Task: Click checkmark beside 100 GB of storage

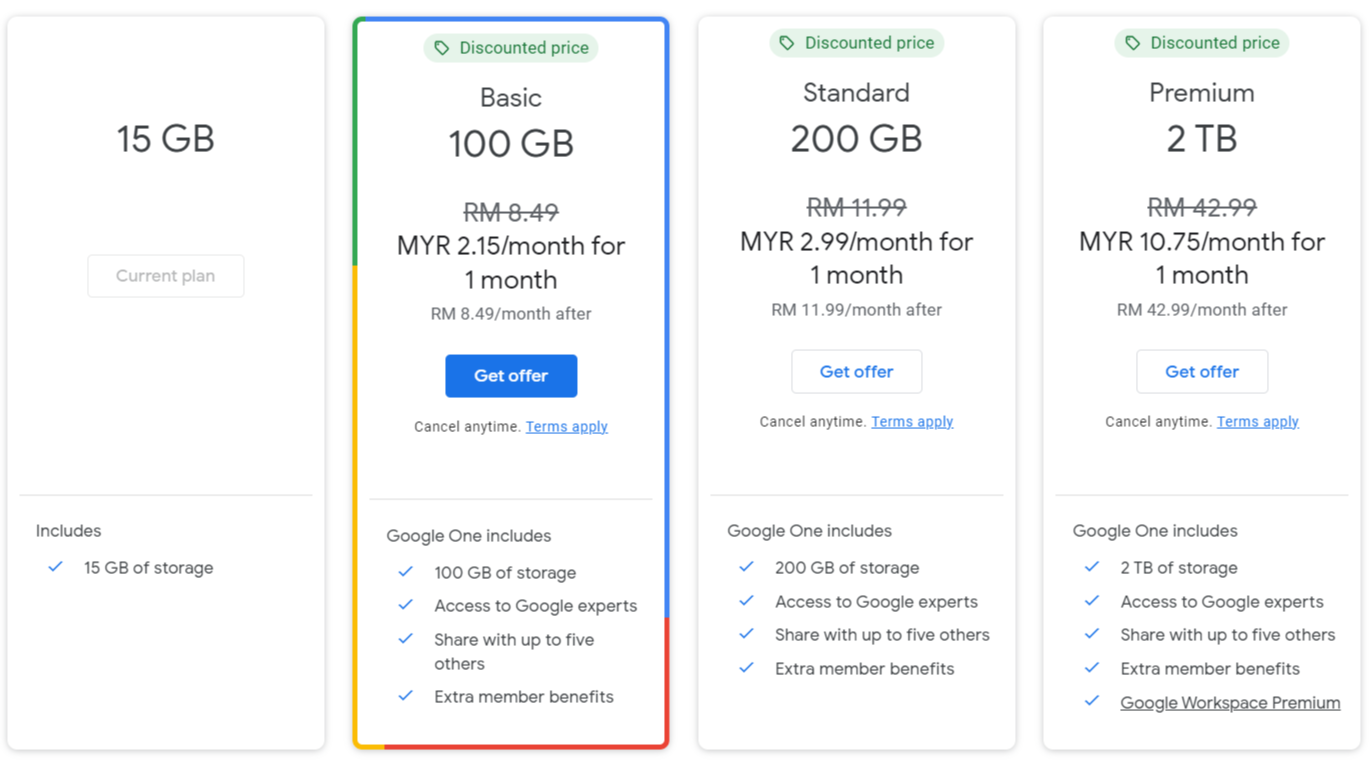Action: [406, 572]
